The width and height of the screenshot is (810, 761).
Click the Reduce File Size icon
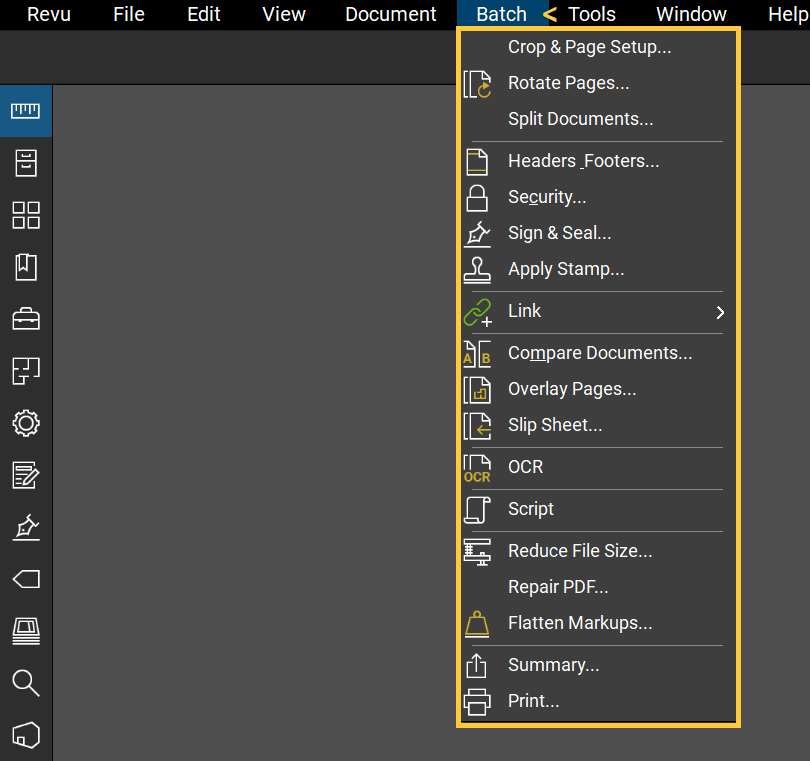(x=477, y=552)
